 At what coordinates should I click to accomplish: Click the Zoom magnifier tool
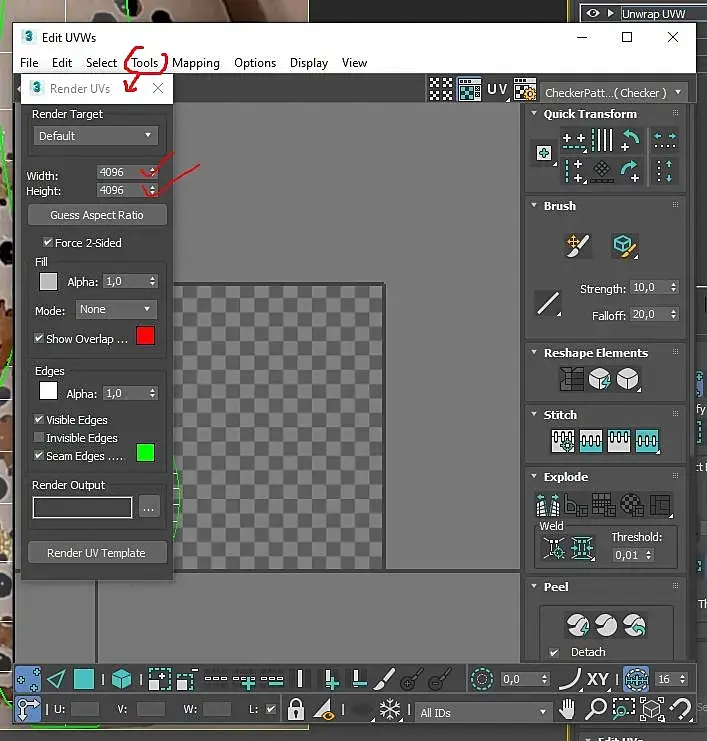[x=595, y=709]
